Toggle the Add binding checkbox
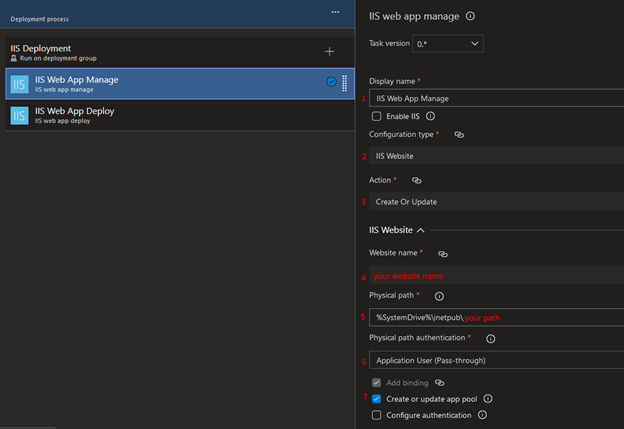 coord(376,382)
